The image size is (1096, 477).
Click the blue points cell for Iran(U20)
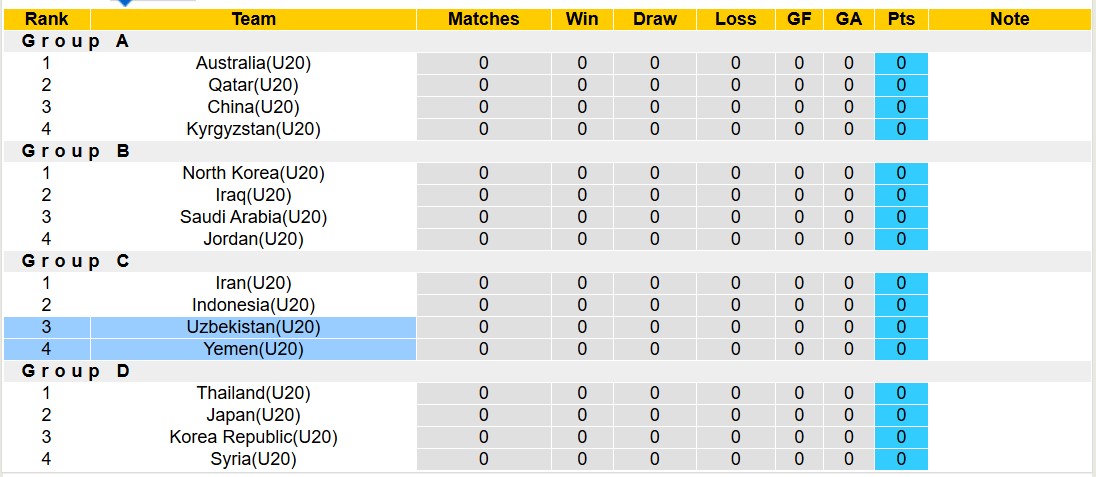click(x=901, y=283)
